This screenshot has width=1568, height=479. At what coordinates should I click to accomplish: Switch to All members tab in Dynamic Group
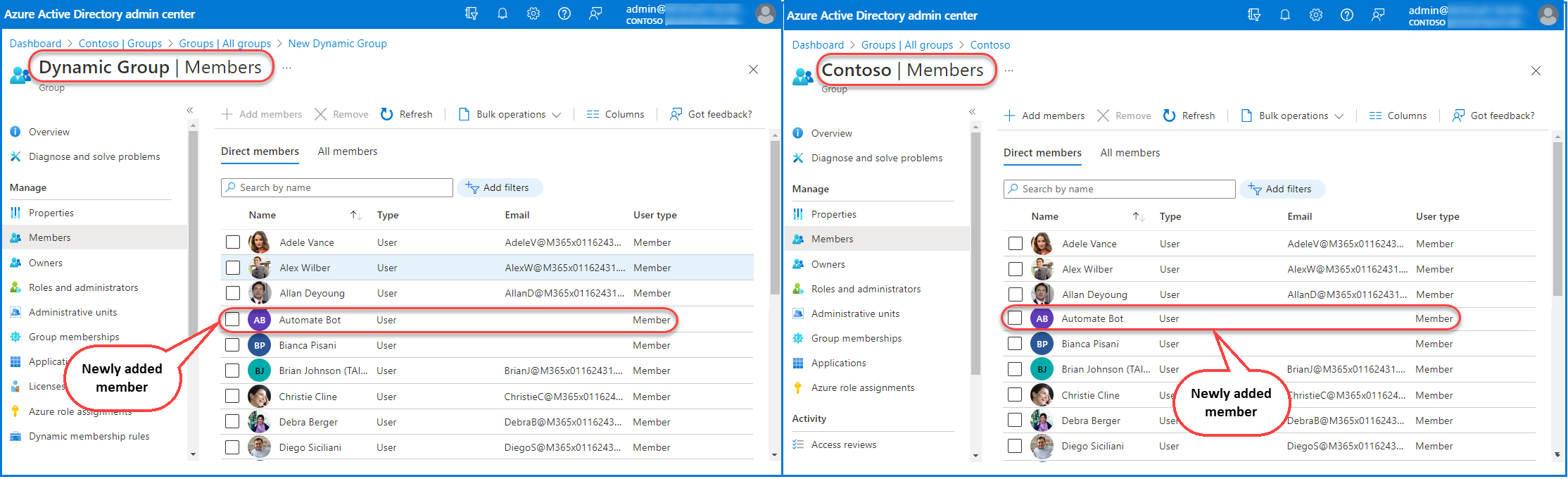[347, 151]
